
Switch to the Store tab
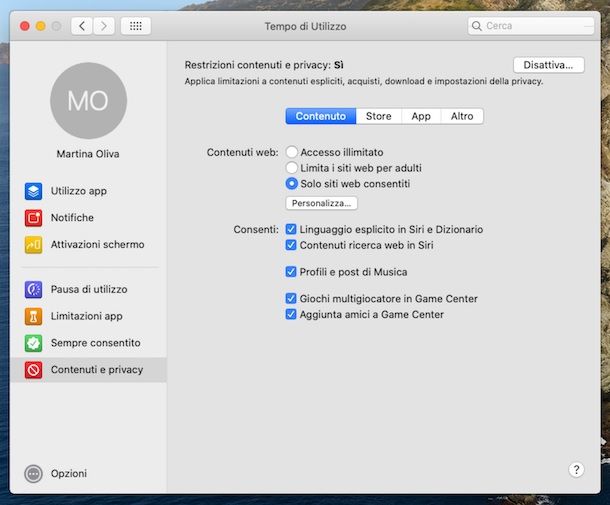pyautogui.click(x=379, y=116)
